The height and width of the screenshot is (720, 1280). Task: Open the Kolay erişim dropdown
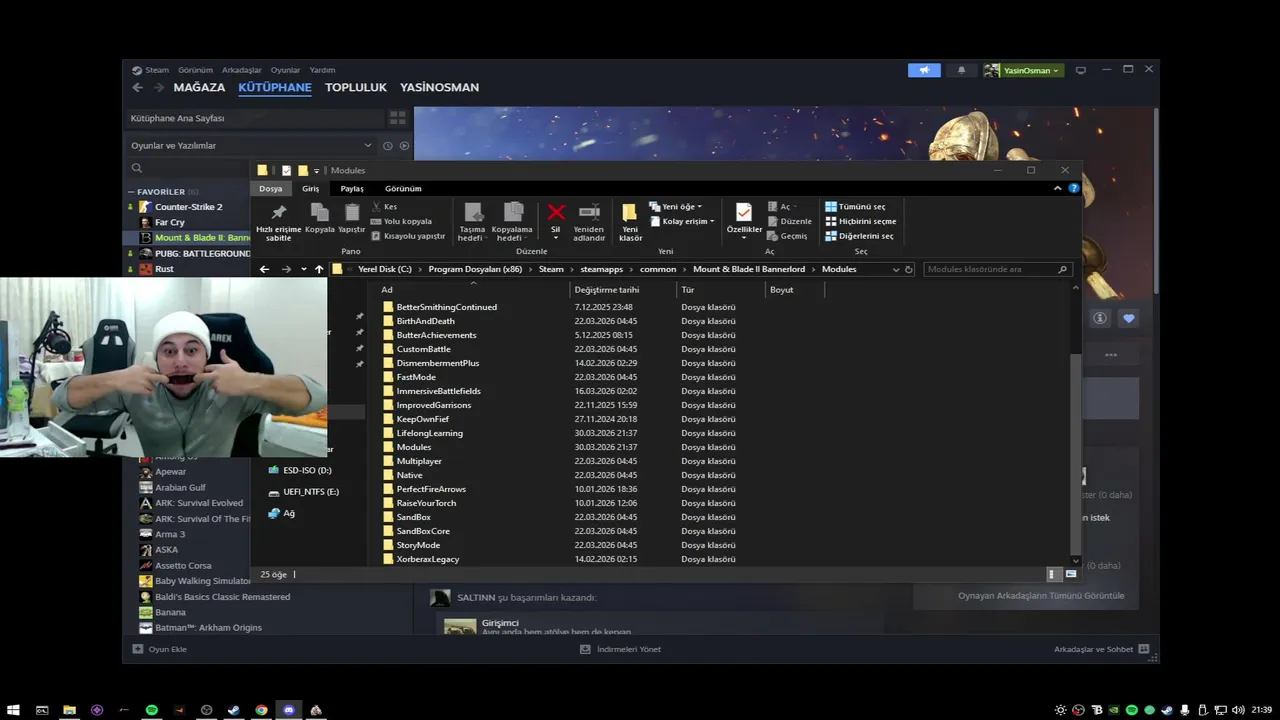pyautogui.click(x=682, y=221)
